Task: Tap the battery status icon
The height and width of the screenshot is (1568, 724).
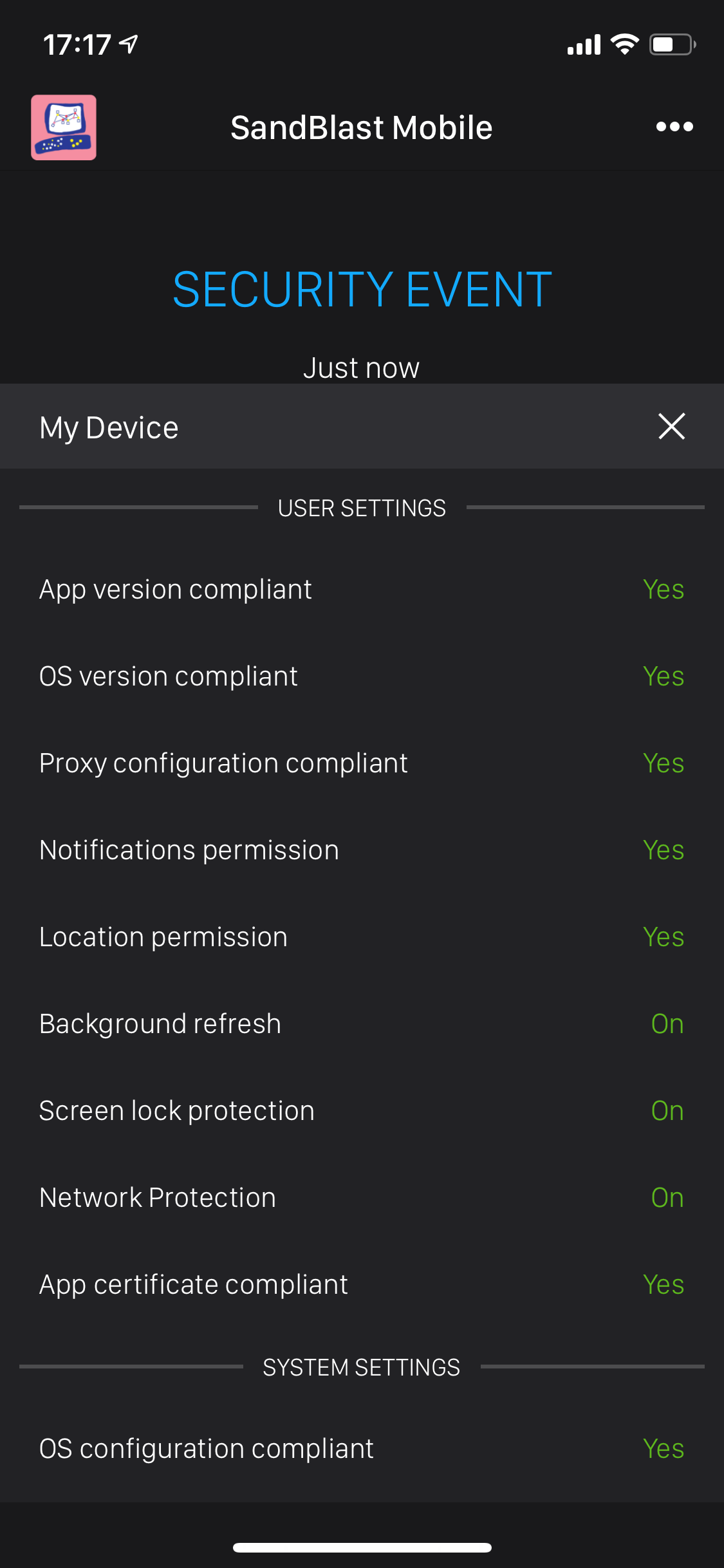Action: [x=672, y=44]
